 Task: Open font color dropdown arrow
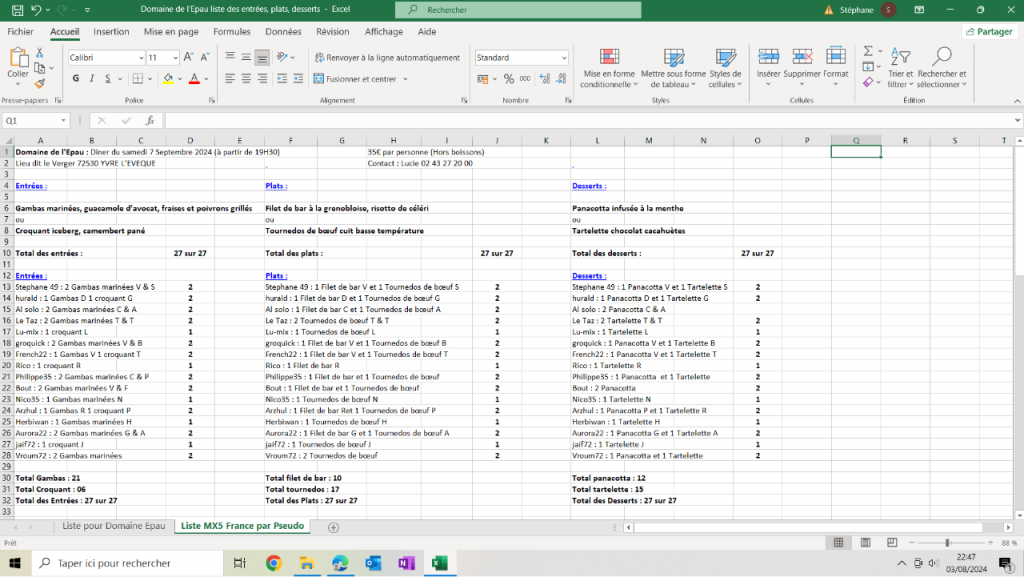206,79
